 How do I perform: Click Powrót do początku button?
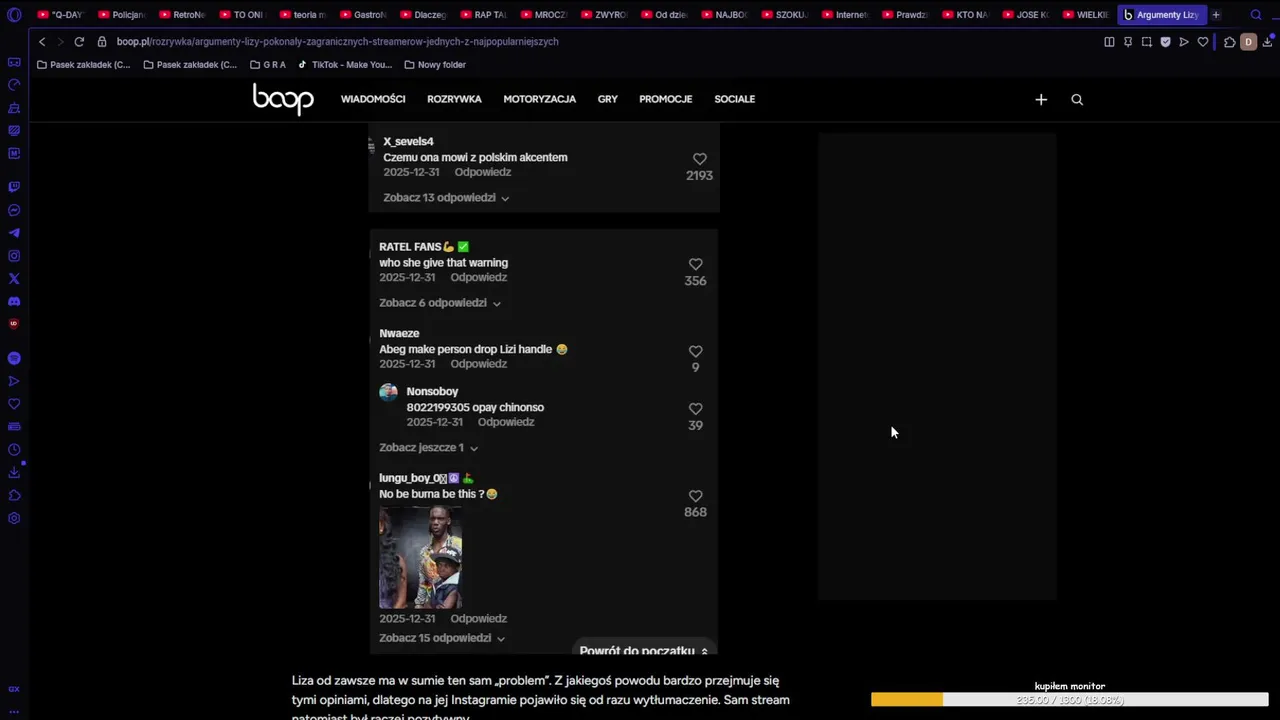tap(644, 650)
